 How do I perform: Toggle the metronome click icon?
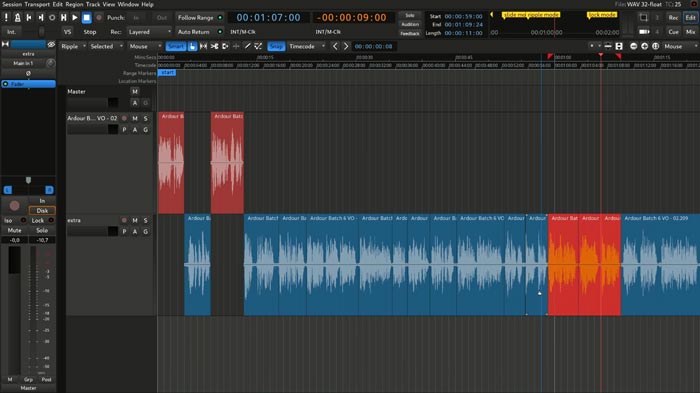[17, 17]
